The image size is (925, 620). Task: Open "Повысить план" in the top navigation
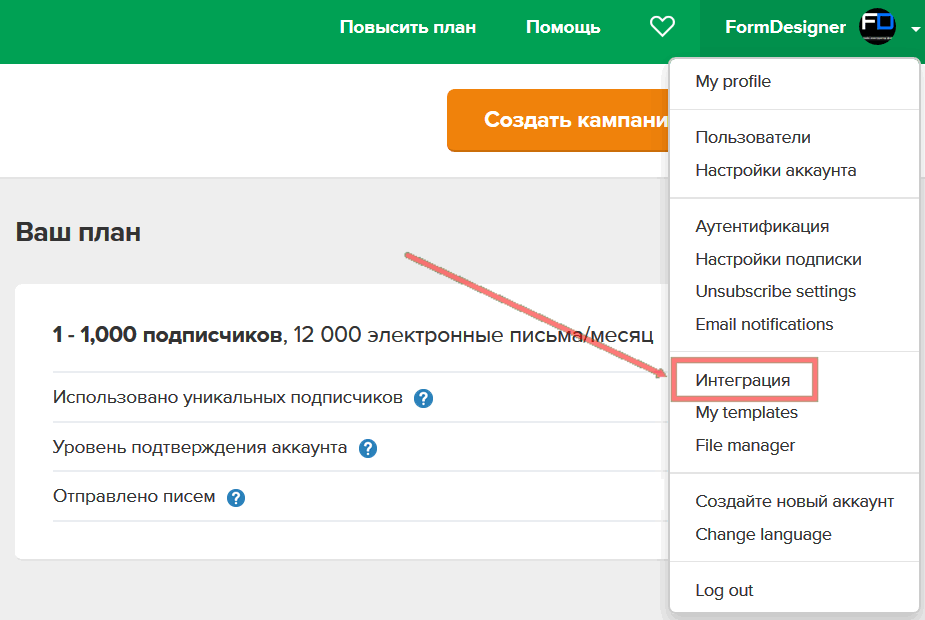(x=408, y=27)
